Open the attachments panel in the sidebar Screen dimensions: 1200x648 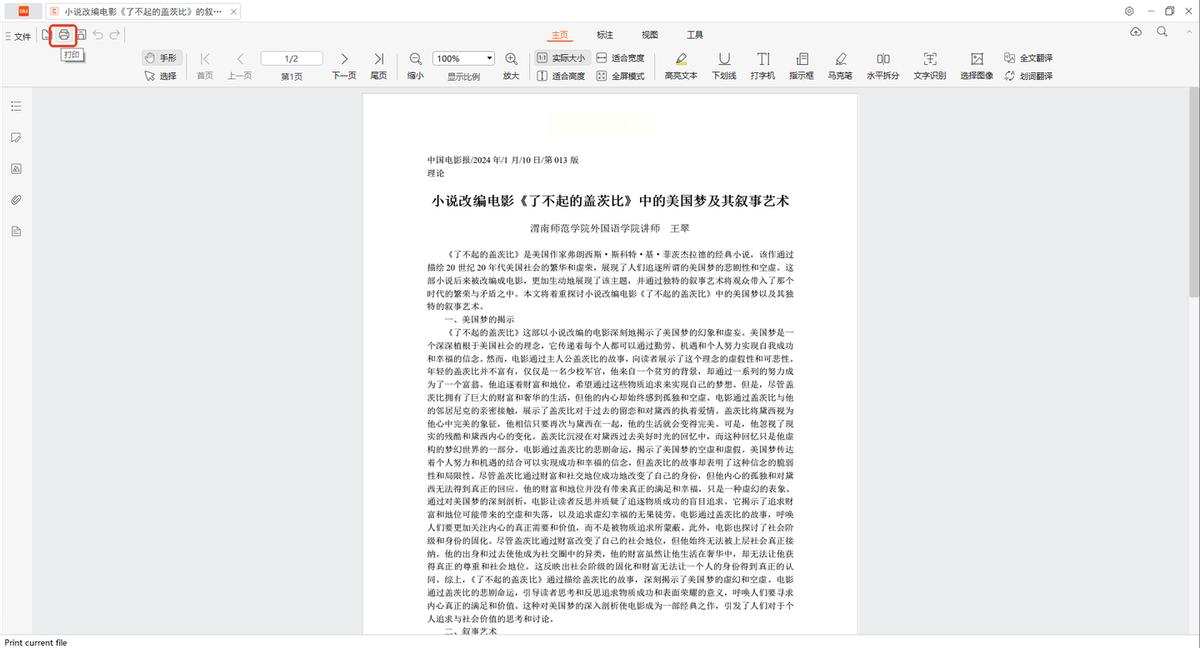[15, 199]
